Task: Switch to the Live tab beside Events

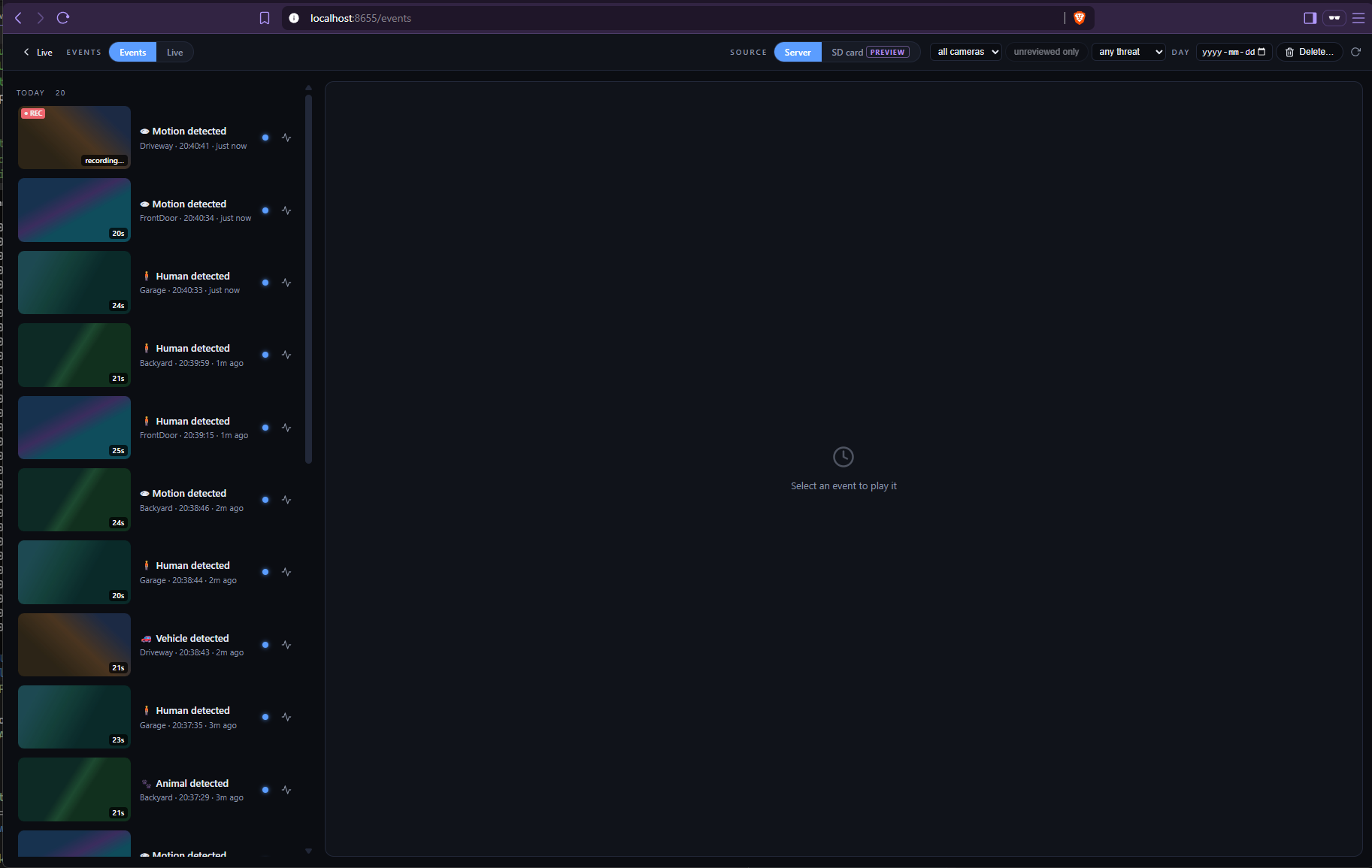Action: pyautogui.click(x=174, y=52)
